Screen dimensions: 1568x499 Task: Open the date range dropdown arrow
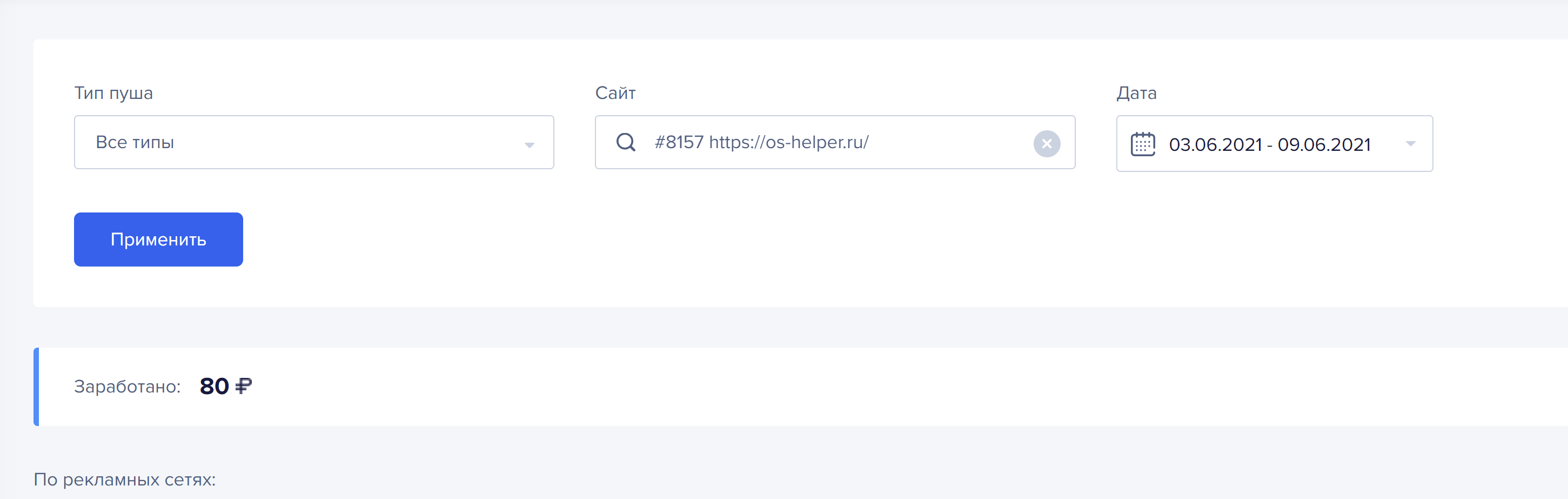click(1410, 144)
